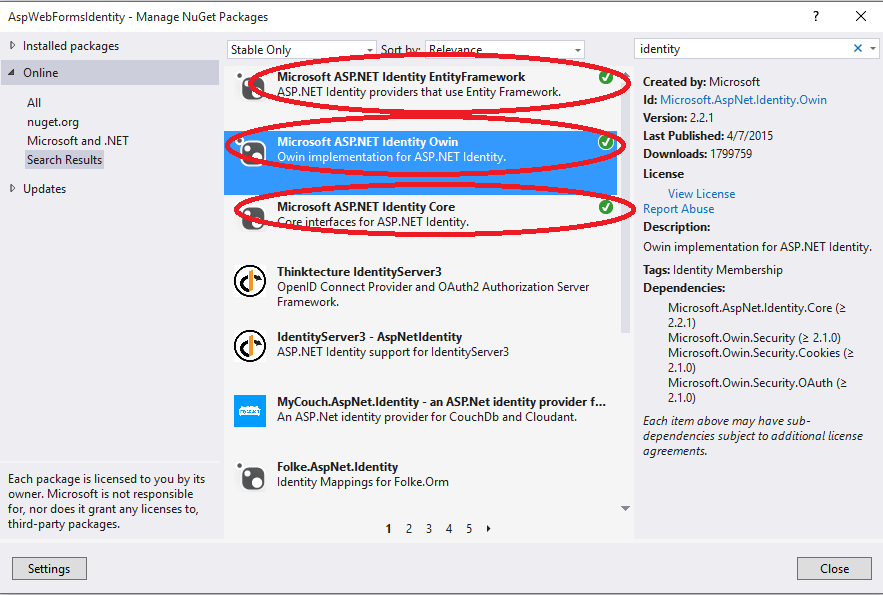Click the Tags: Identity Membership text

[x=713, y=270]
